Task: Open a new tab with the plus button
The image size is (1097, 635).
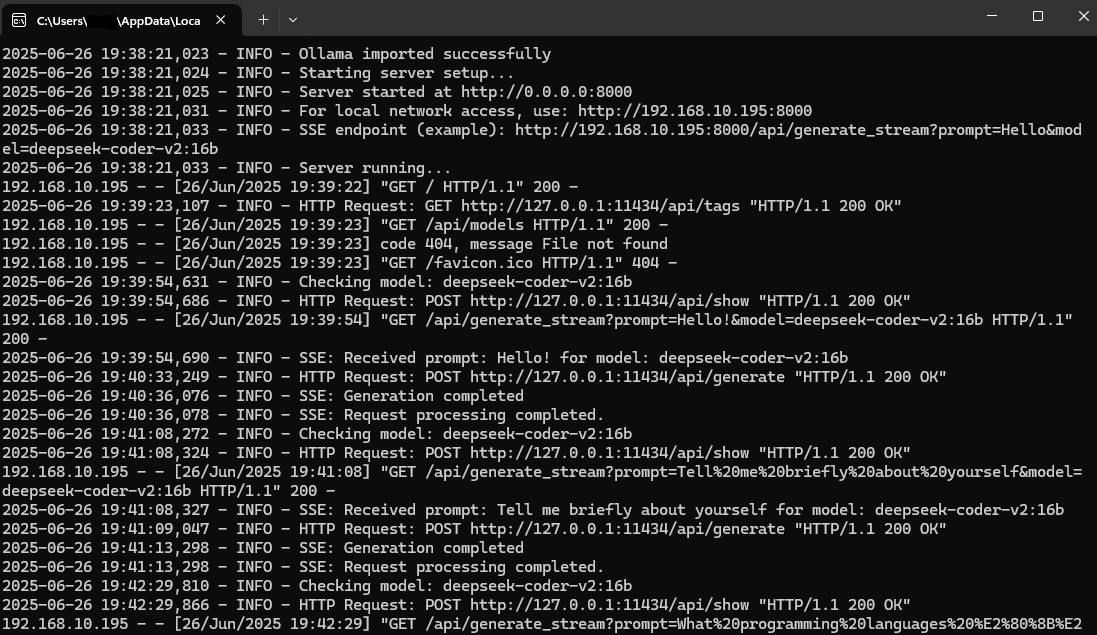Action: pos(263,20)
